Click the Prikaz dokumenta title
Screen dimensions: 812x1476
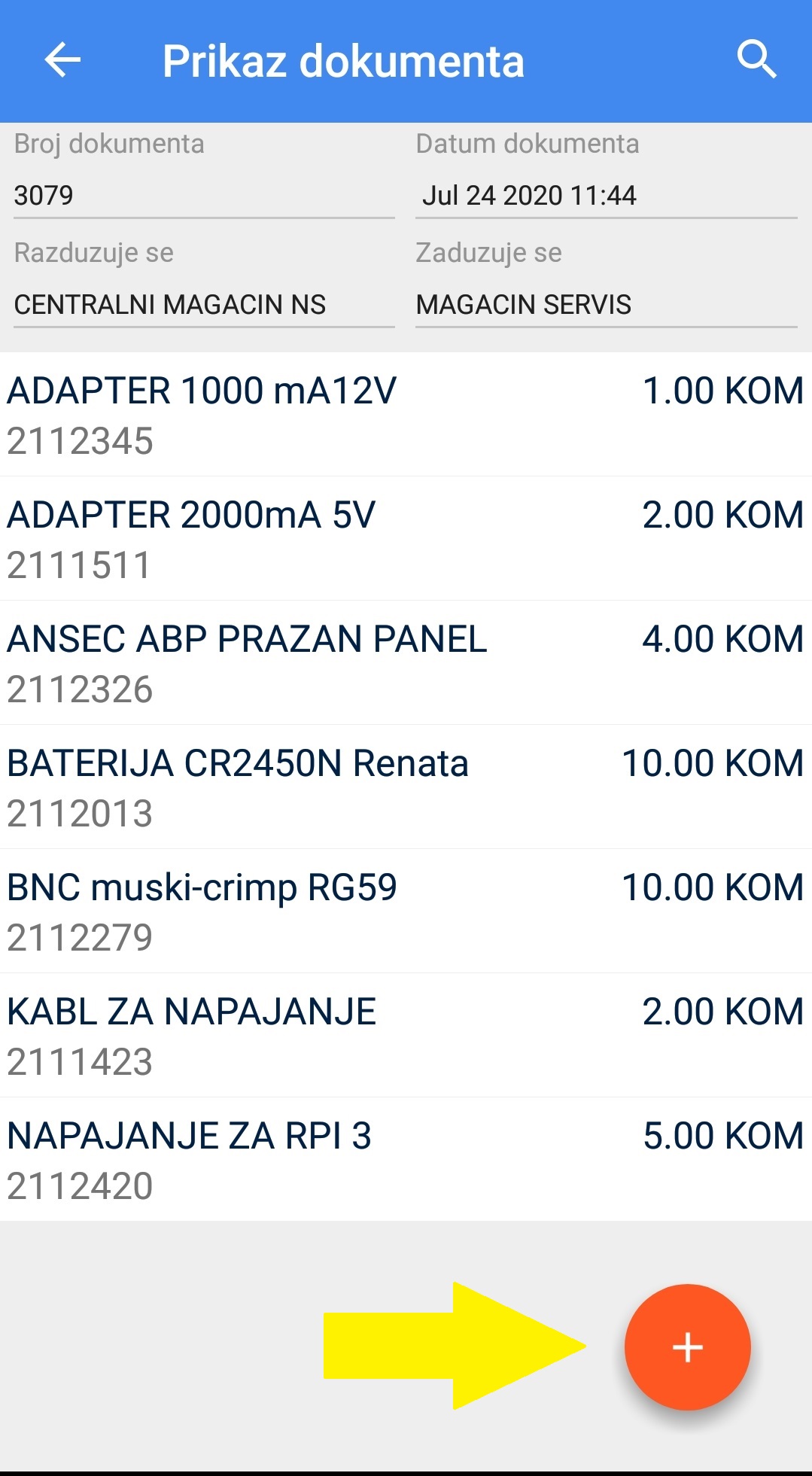point(343,62)
